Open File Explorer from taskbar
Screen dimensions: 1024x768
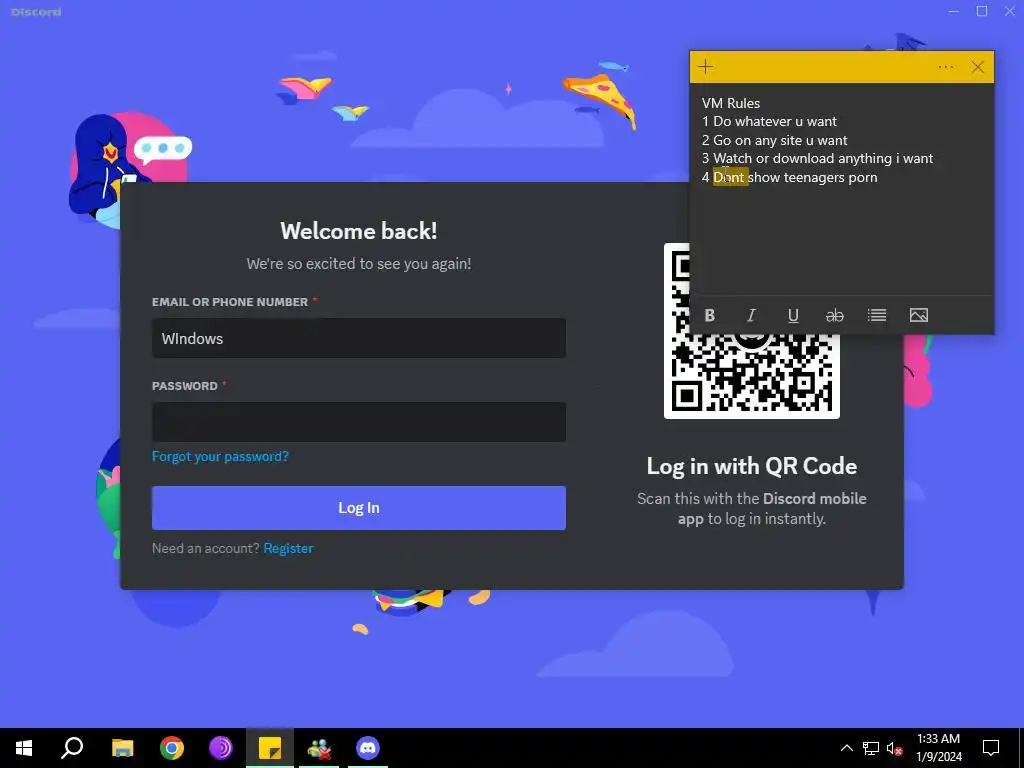122,748
